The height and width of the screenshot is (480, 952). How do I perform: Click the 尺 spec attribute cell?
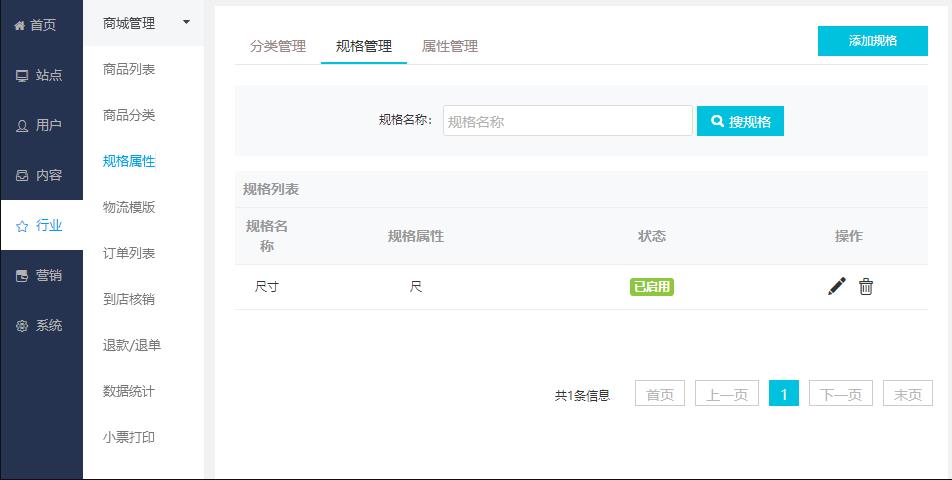[416, 286]
